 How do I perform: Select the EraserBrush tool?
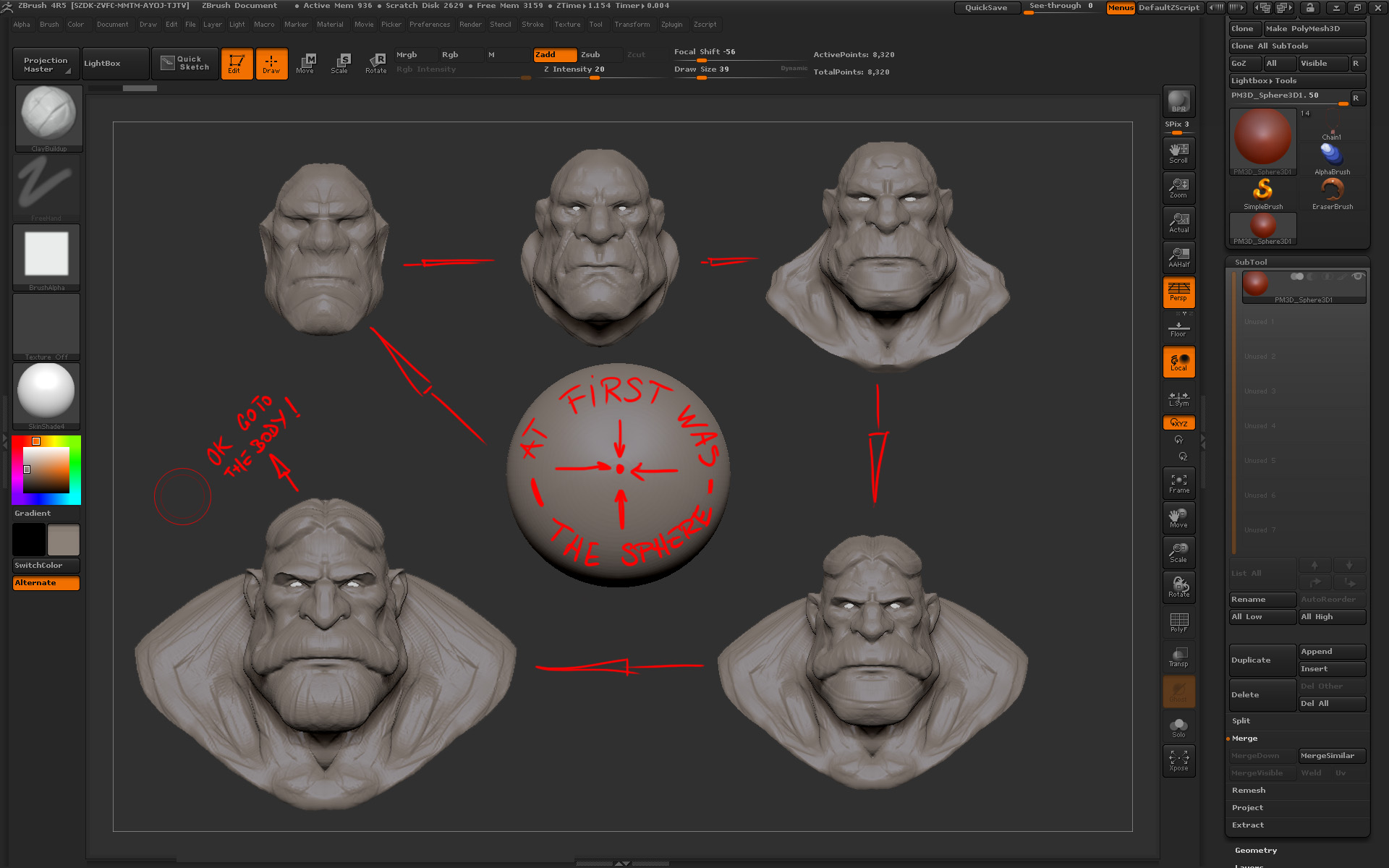[x=1333, y=194]
